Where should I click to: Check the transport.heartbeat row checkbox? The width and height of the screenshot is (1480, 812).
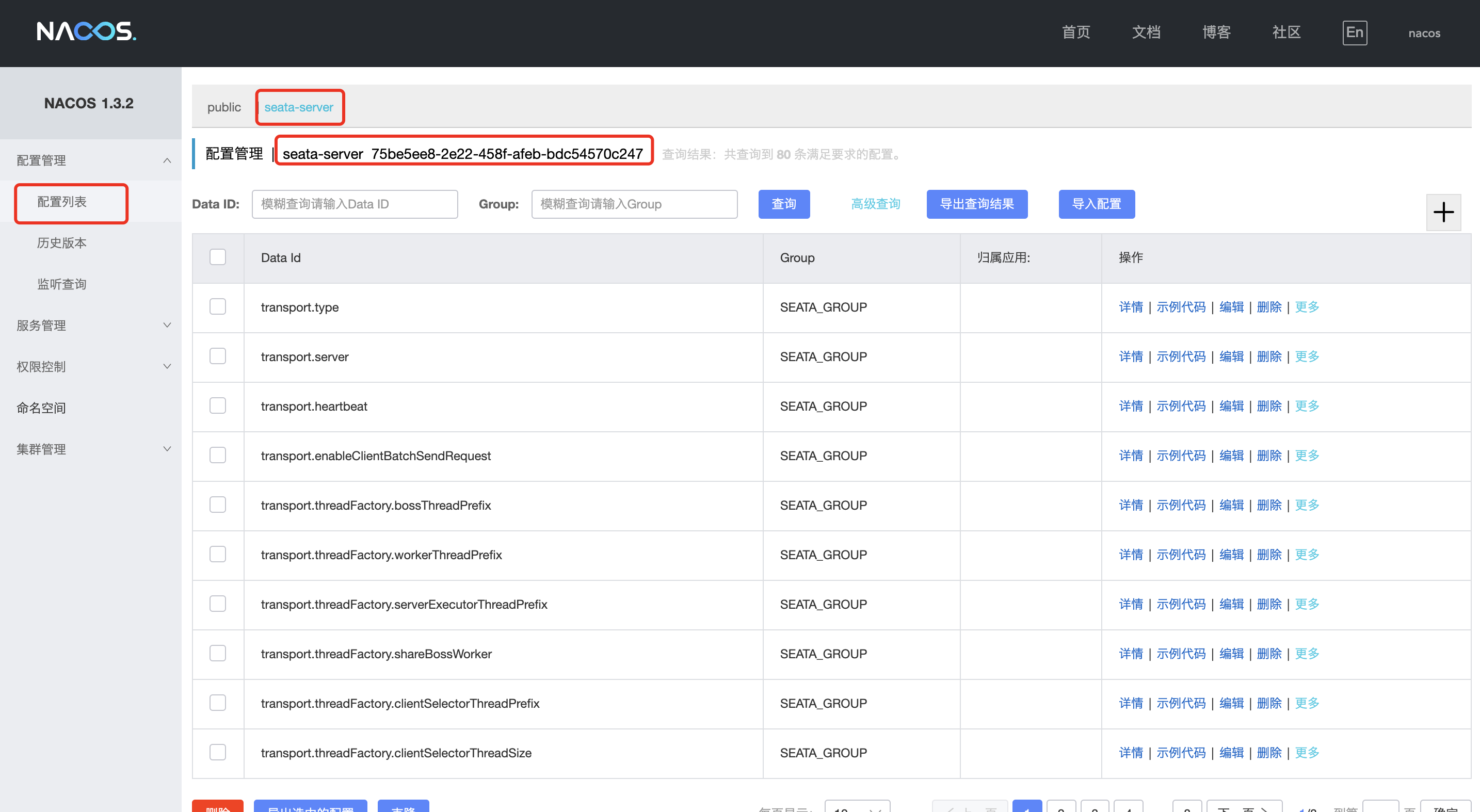coord(218,405)
